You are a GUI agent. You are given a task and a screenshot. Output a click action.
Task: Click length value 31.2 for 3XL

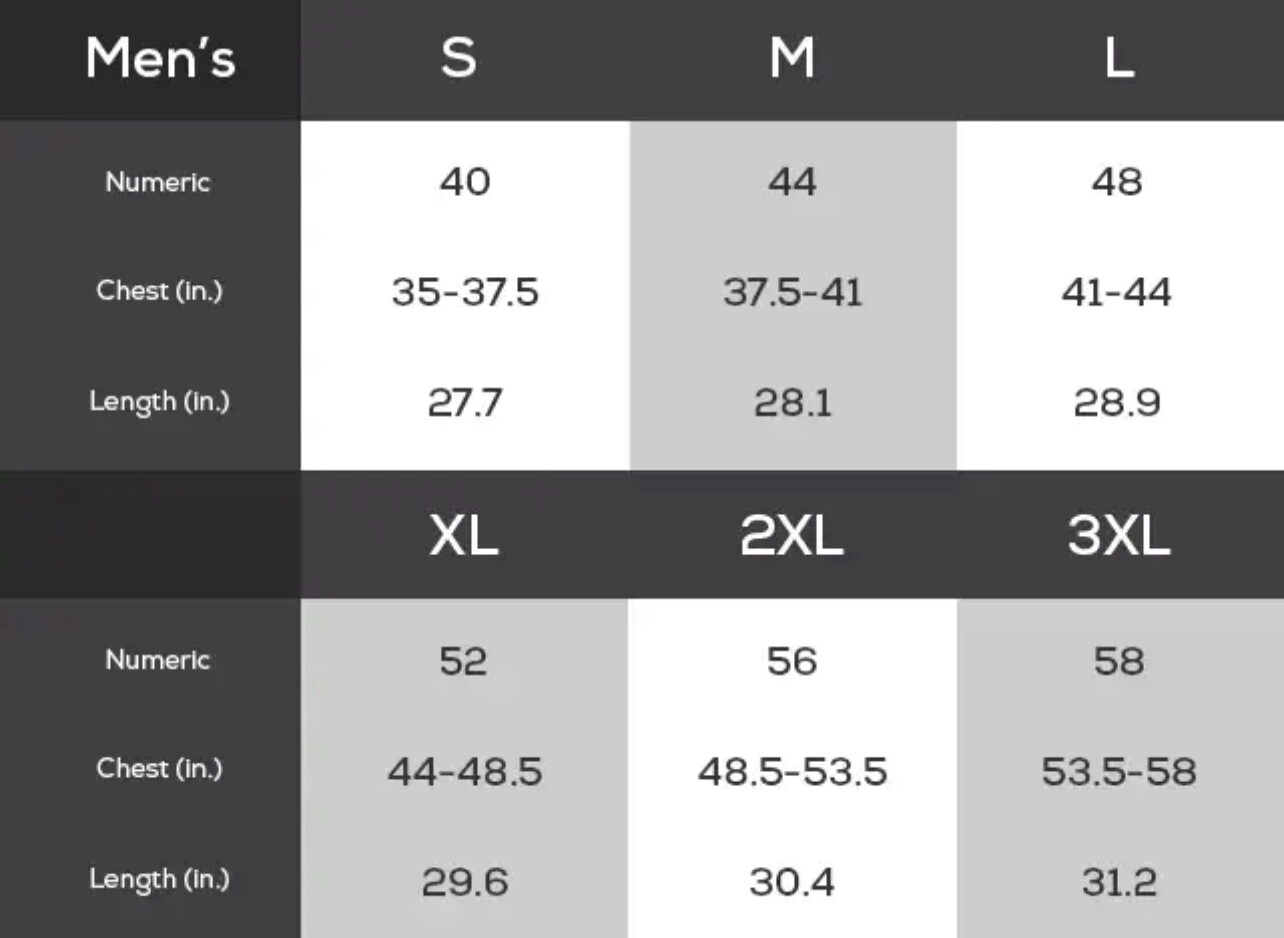[1119, 882]
